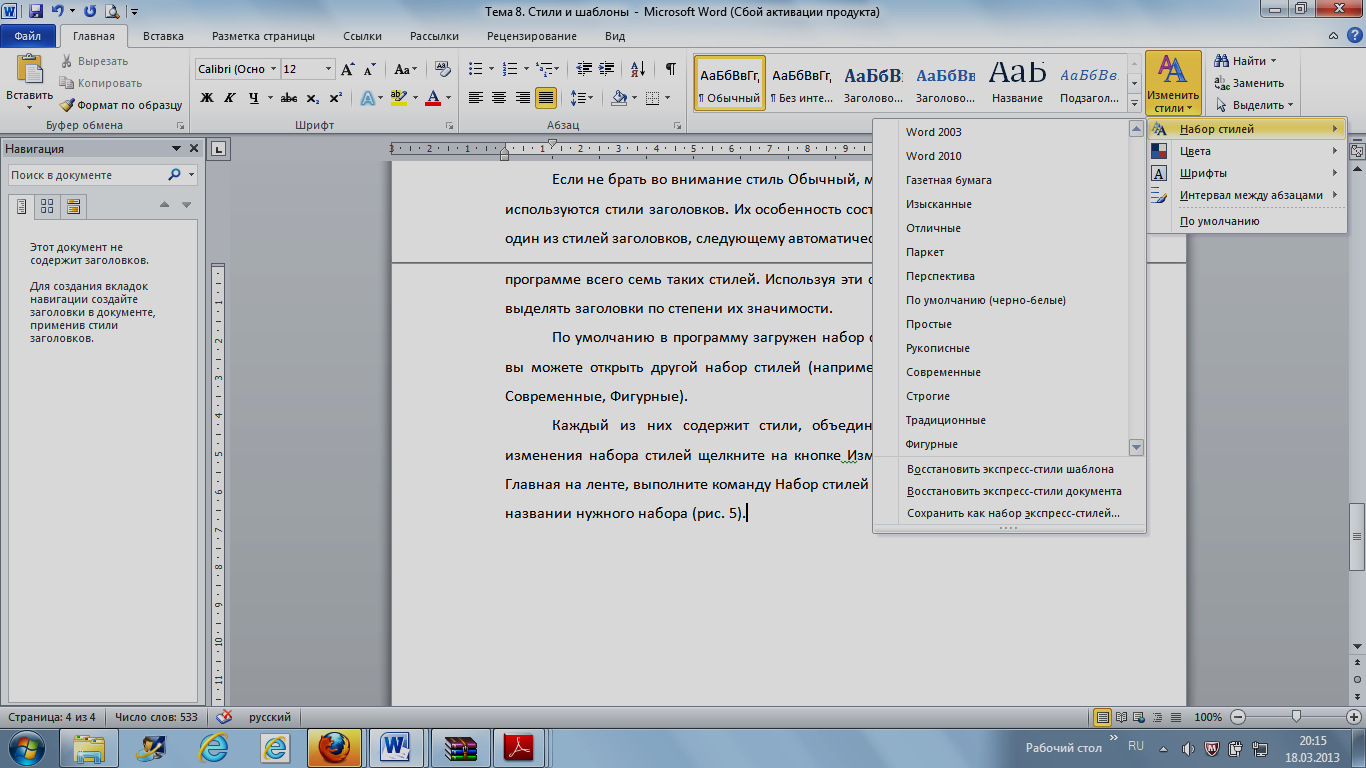
Task: Open Select (Выделить) dropdown
Action: 1254,105
